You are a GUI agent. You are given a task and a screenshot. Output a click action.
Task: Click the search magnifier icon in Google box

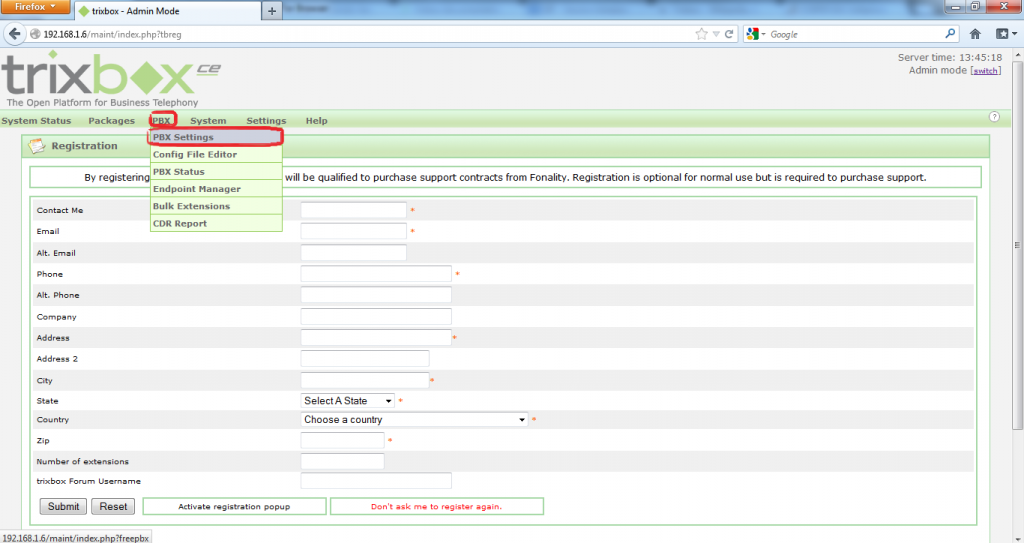click(950, 33)
